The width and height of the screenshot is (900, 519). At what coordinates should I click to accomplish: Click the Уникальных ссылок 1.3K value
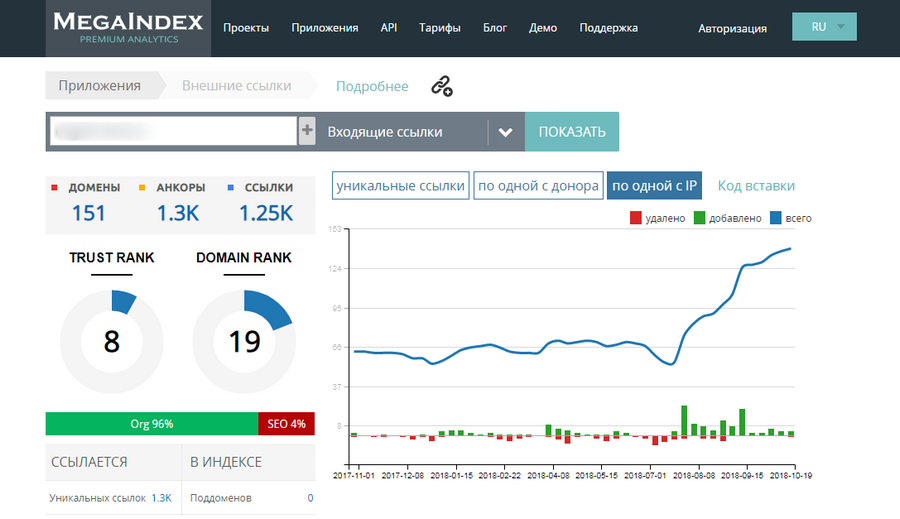161,498
